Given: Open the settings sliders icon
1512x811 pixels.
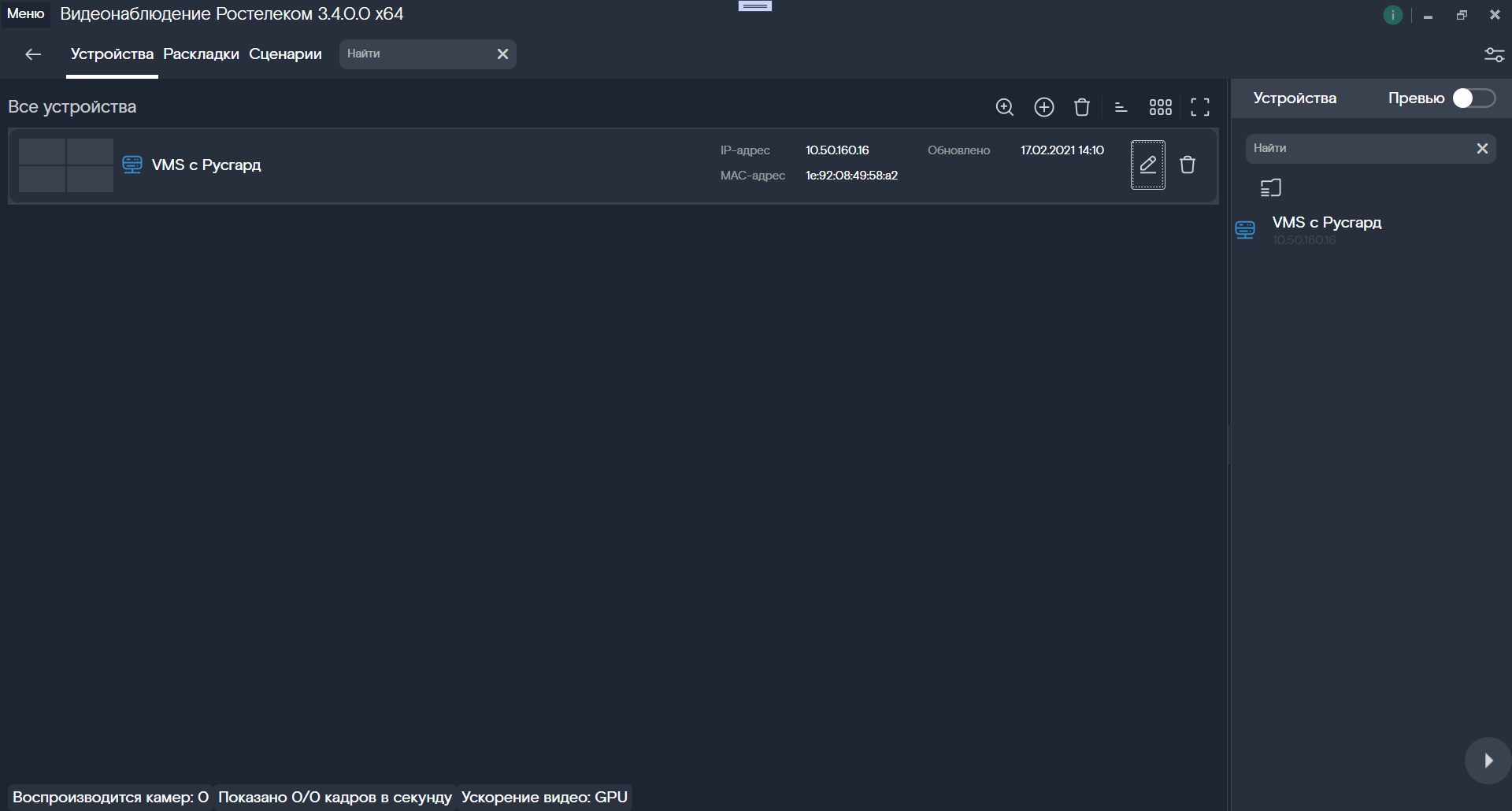Looking at the screenshot, I should (x=1494, y=54).
